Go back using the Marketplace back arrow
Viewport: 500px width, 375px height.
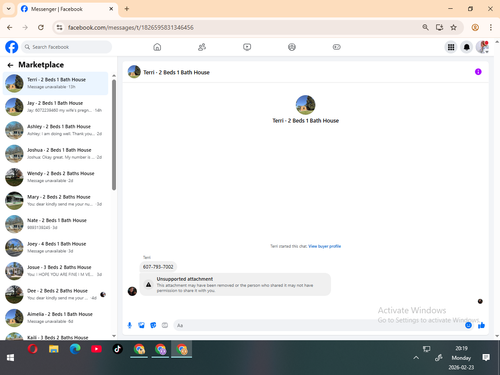[x=10, y=65]
